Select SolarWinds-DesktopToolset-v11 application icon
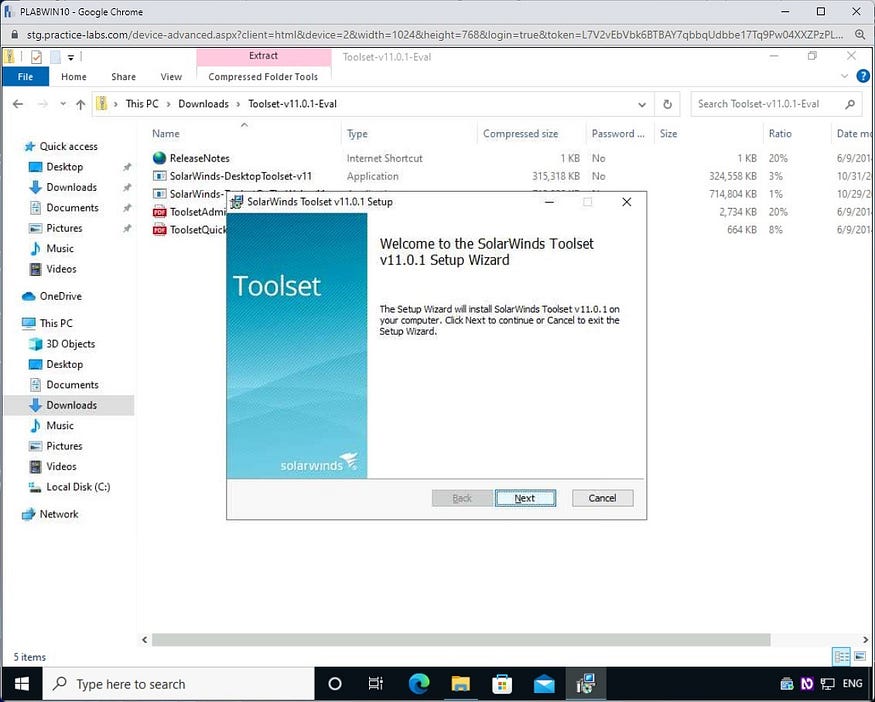 click(160, 176)
